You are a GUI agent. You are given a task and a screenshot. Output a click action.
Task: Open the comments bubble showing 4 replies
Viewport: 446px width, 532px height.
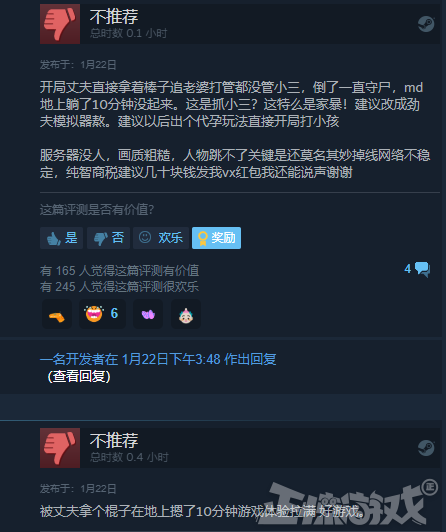[418, 269]
